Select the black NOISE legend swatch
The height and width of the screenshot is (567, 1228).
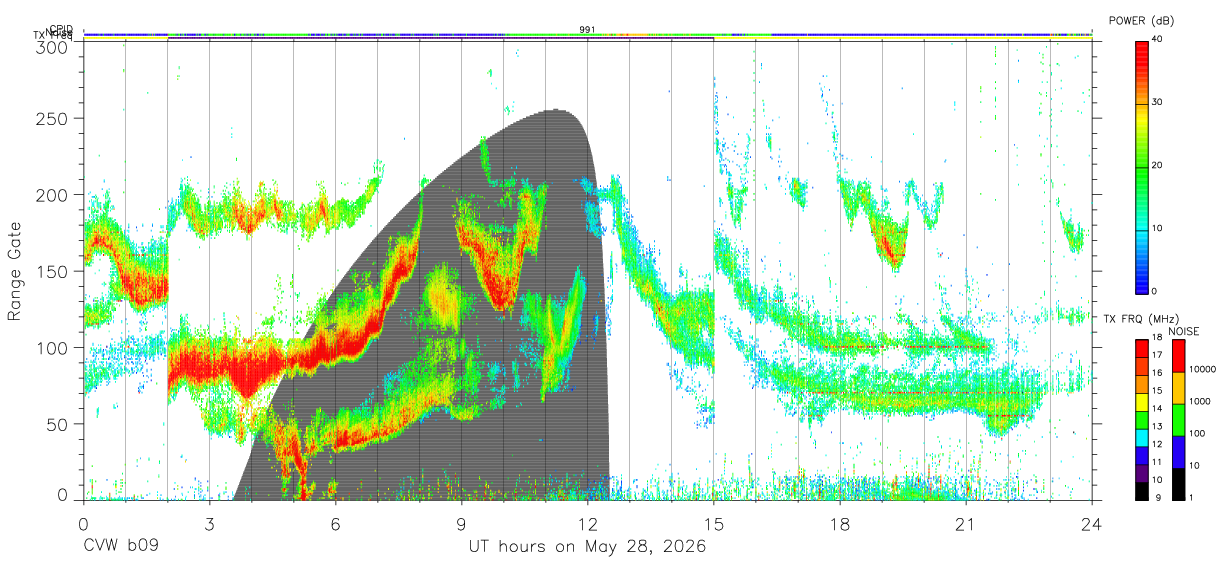click(x=1177, y=482)
